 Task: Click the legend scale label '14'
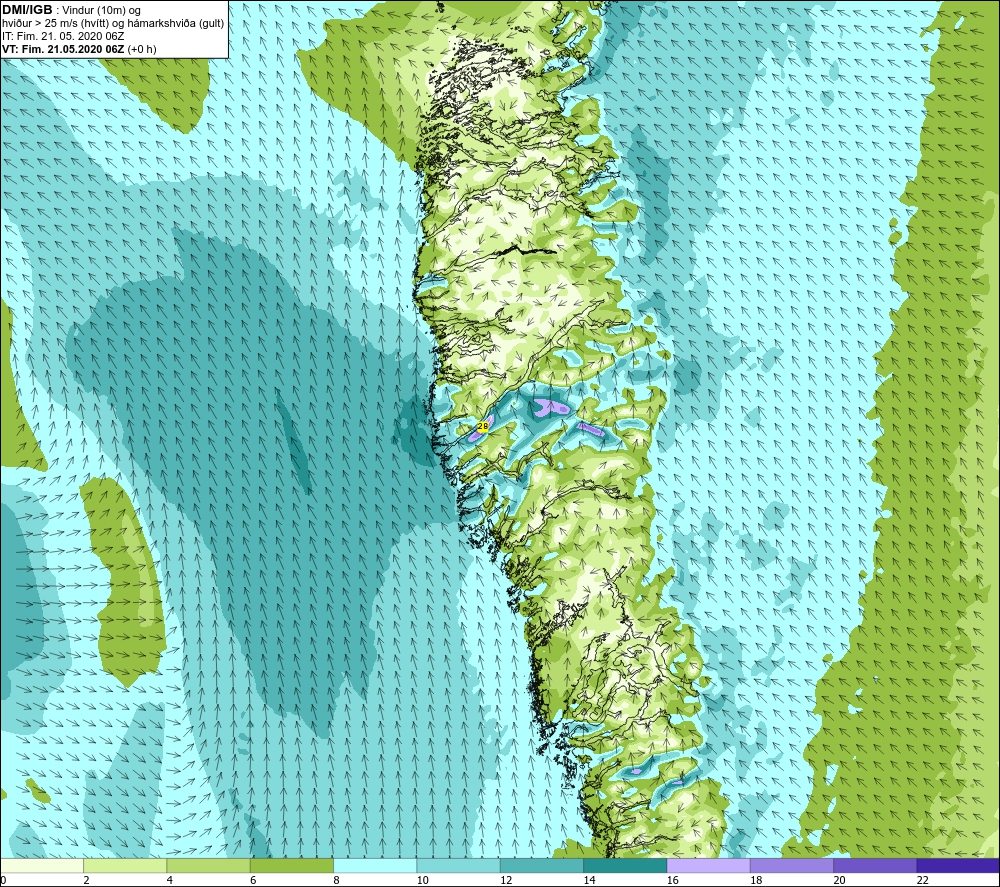click(x=589, y=880)
